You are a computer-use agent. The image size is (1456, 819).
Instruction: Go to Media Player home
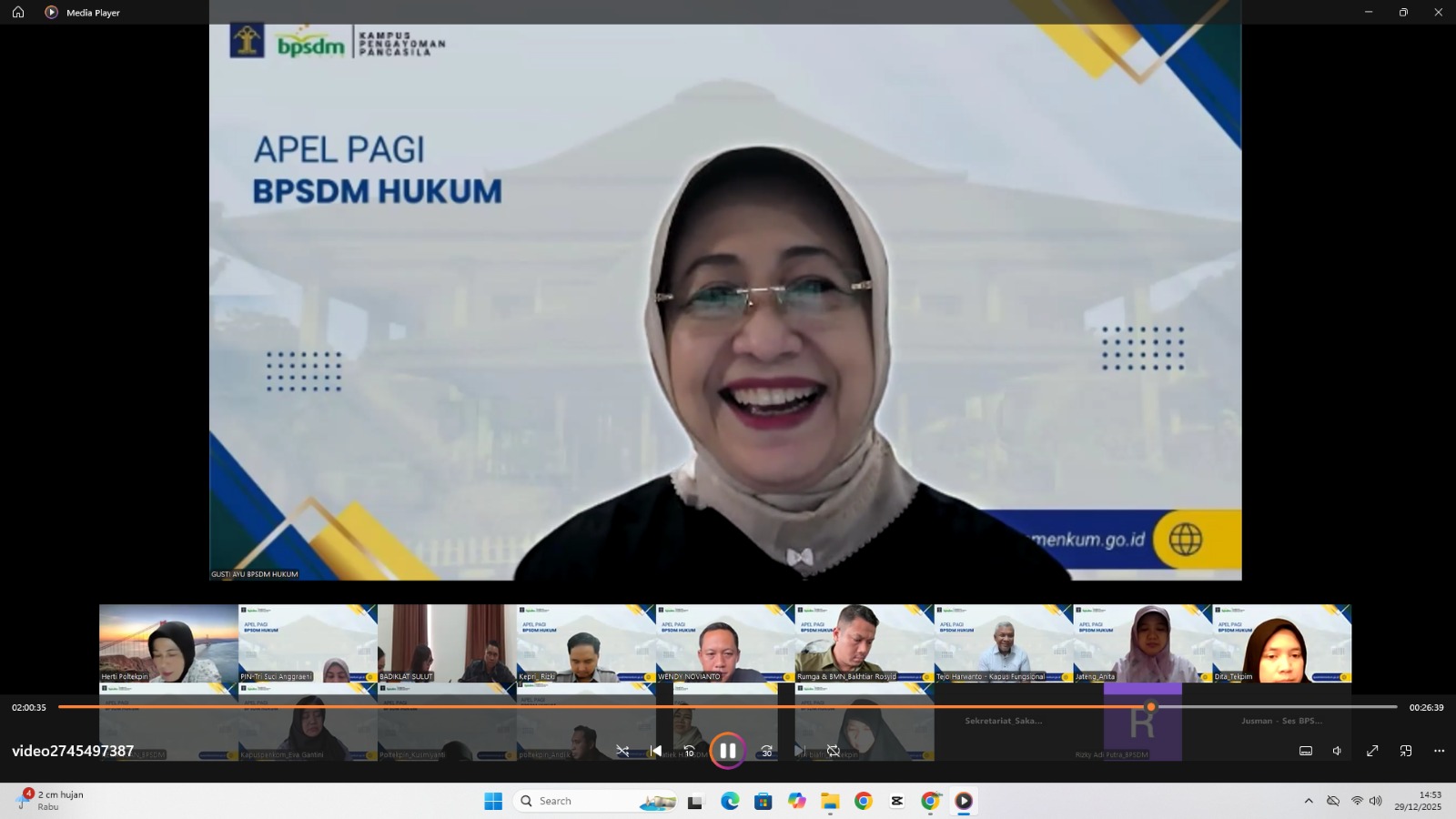(18, 12)
